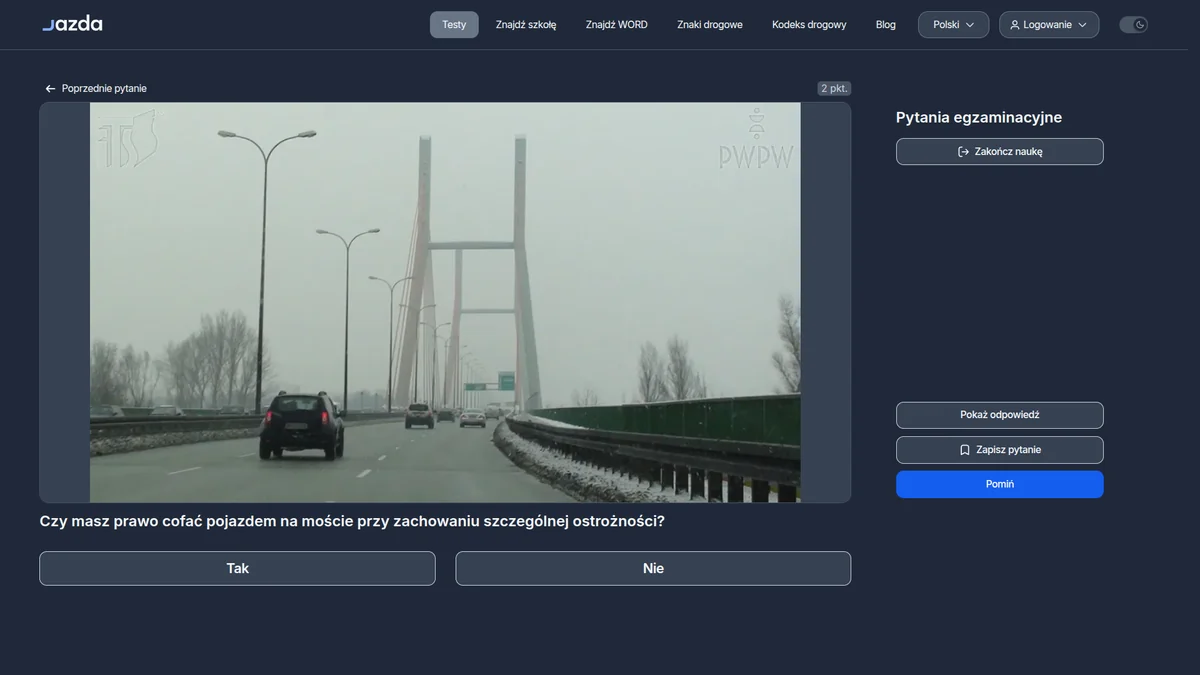Viewport: 1200px width, 675px height.
Task: Skip the question with Pomiń
Action: (x=1000, y=484)
